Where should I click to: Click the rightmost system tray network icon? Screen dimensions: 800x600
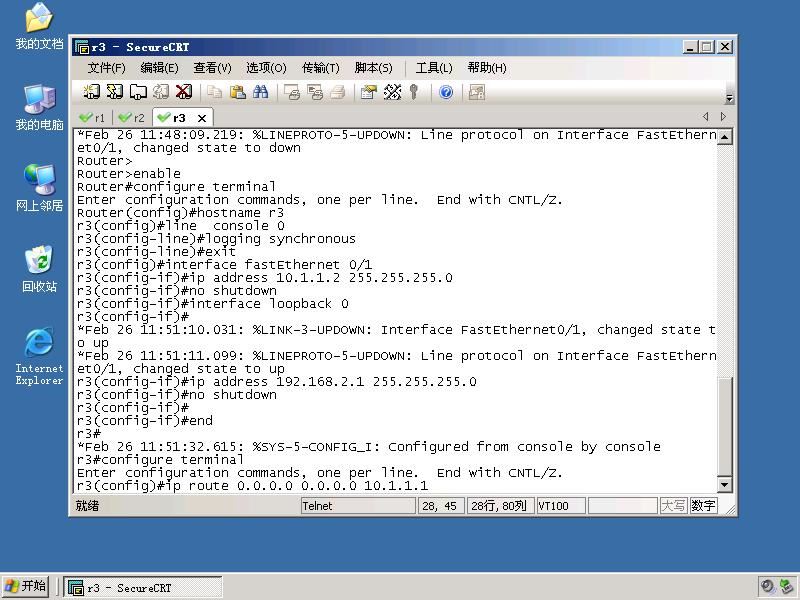pos(787,587)
